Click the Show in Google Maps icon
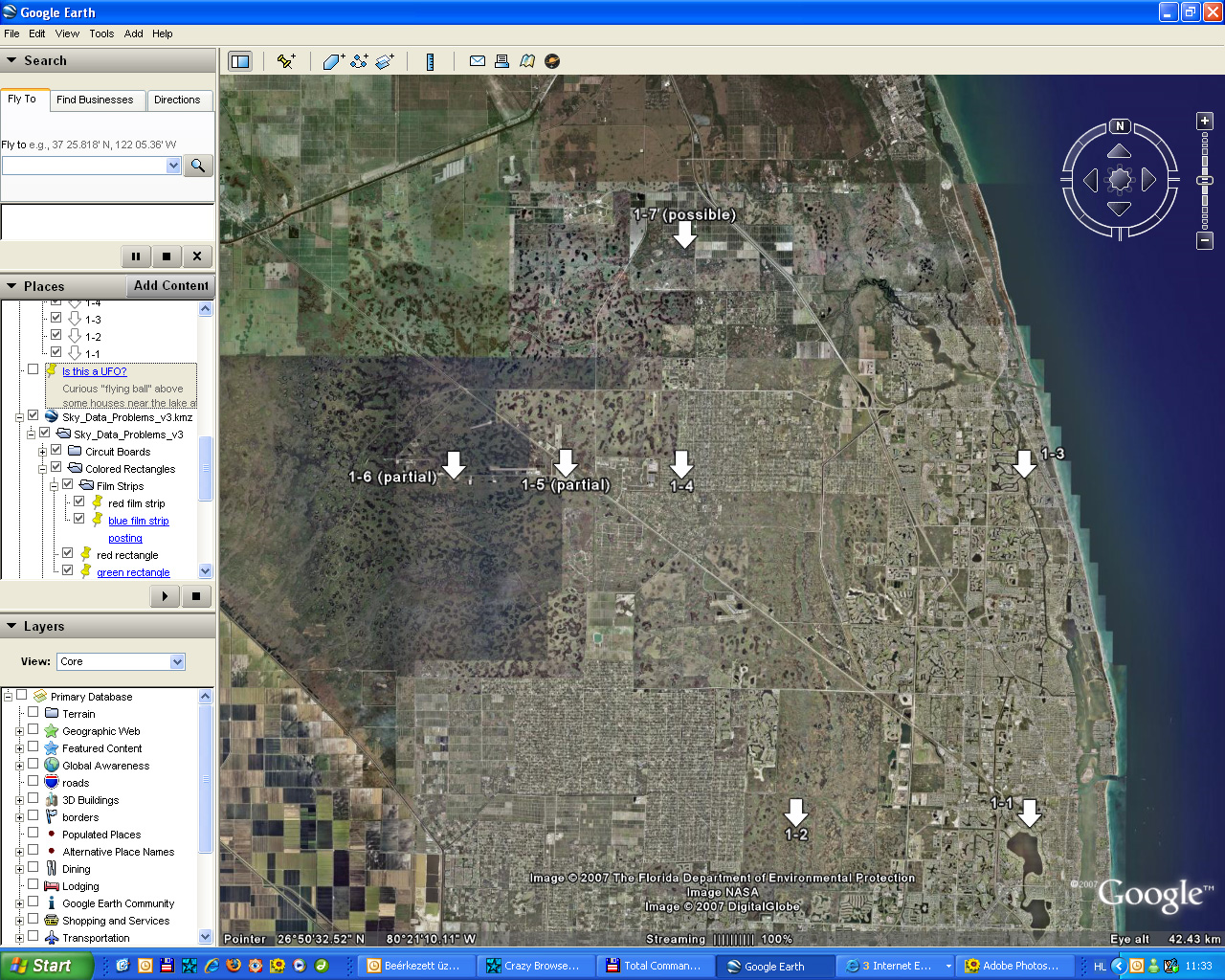This screenshot has width=1225, height=980. (x=527, y=61)
